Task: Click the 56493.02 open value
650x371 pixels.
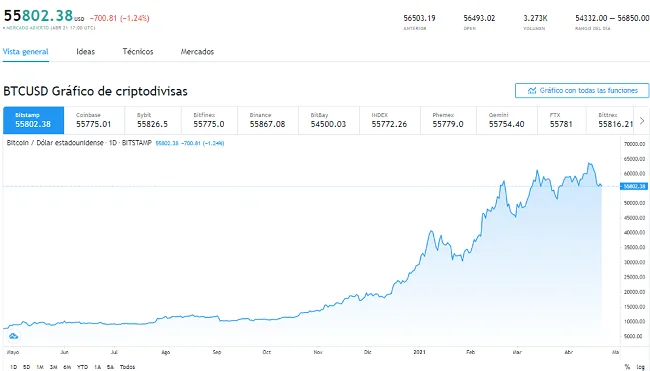Action: [x=479, y=18]
